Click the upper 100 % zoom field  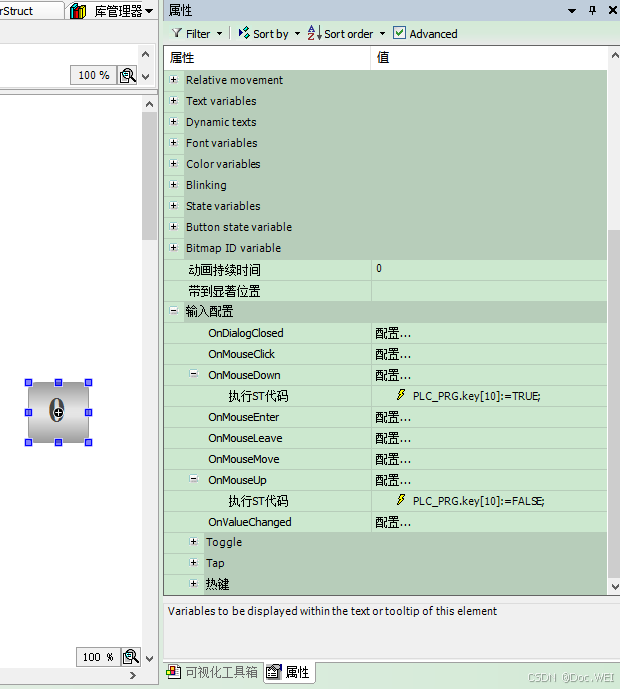(94, 75)
